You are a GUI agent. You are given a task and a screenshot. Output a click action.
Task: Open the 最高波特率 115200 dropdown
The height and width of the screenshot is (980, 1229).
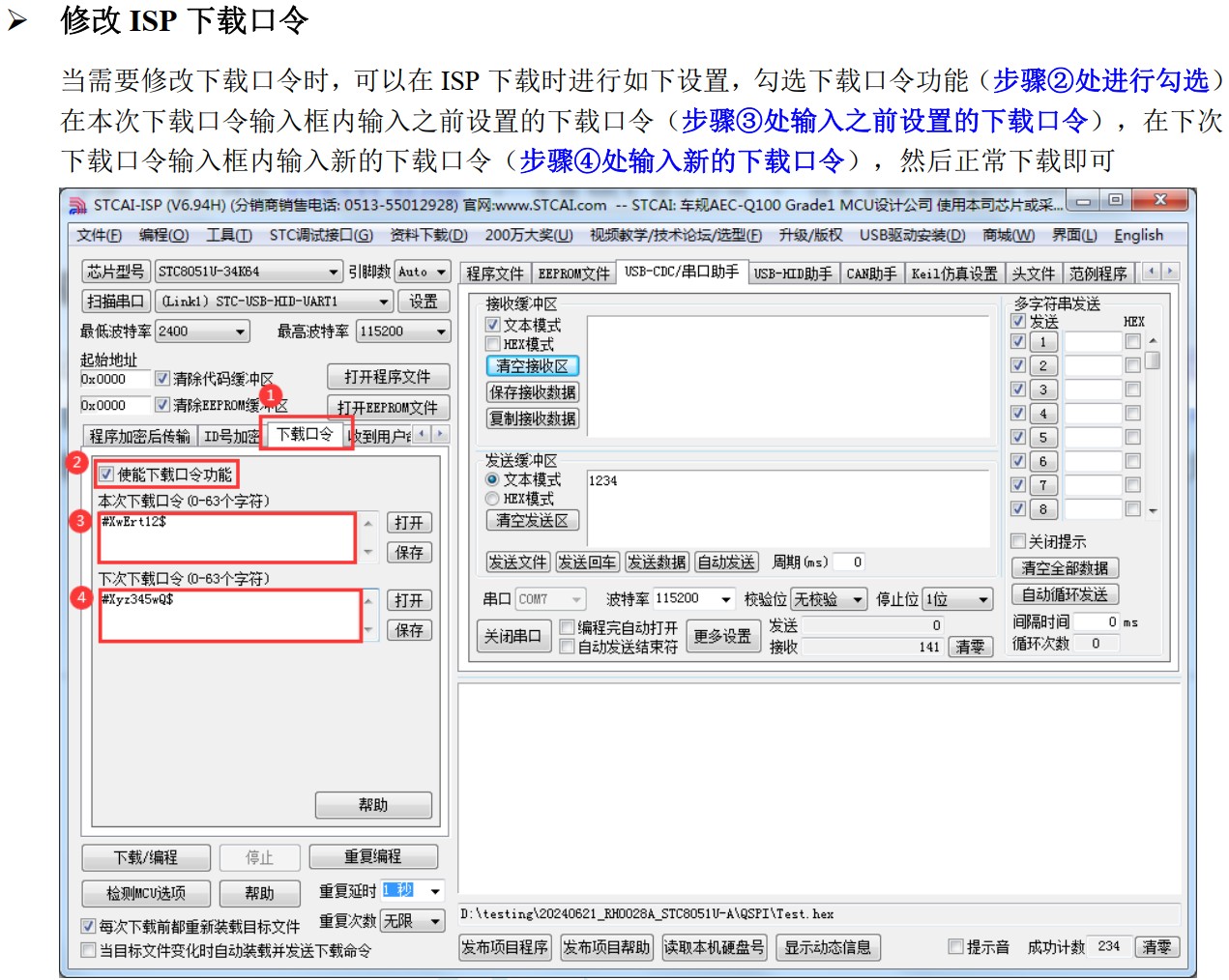coord(403,331)
